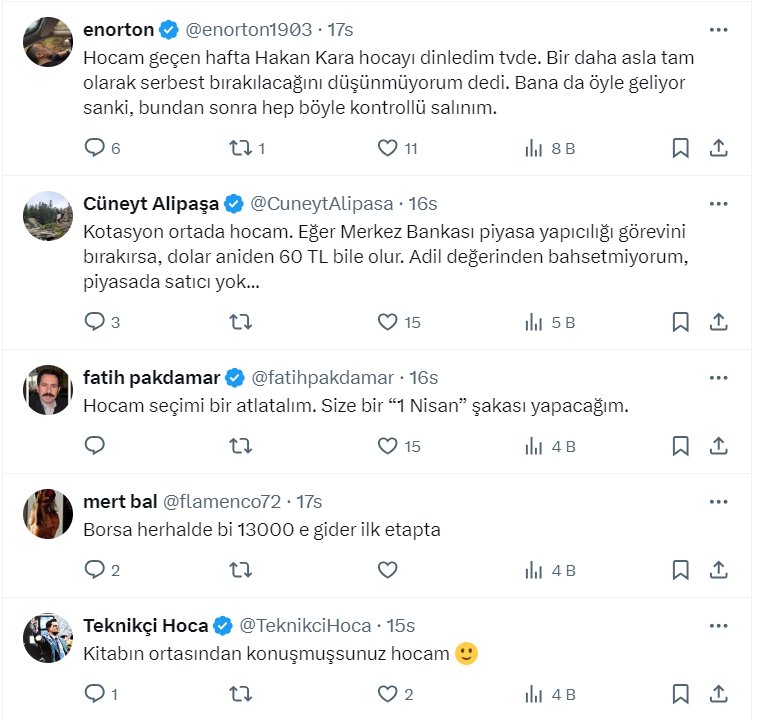This screenshot has height=720, width=757.
Task: Open enorton's profile picture
Action: tap(48, 42)
